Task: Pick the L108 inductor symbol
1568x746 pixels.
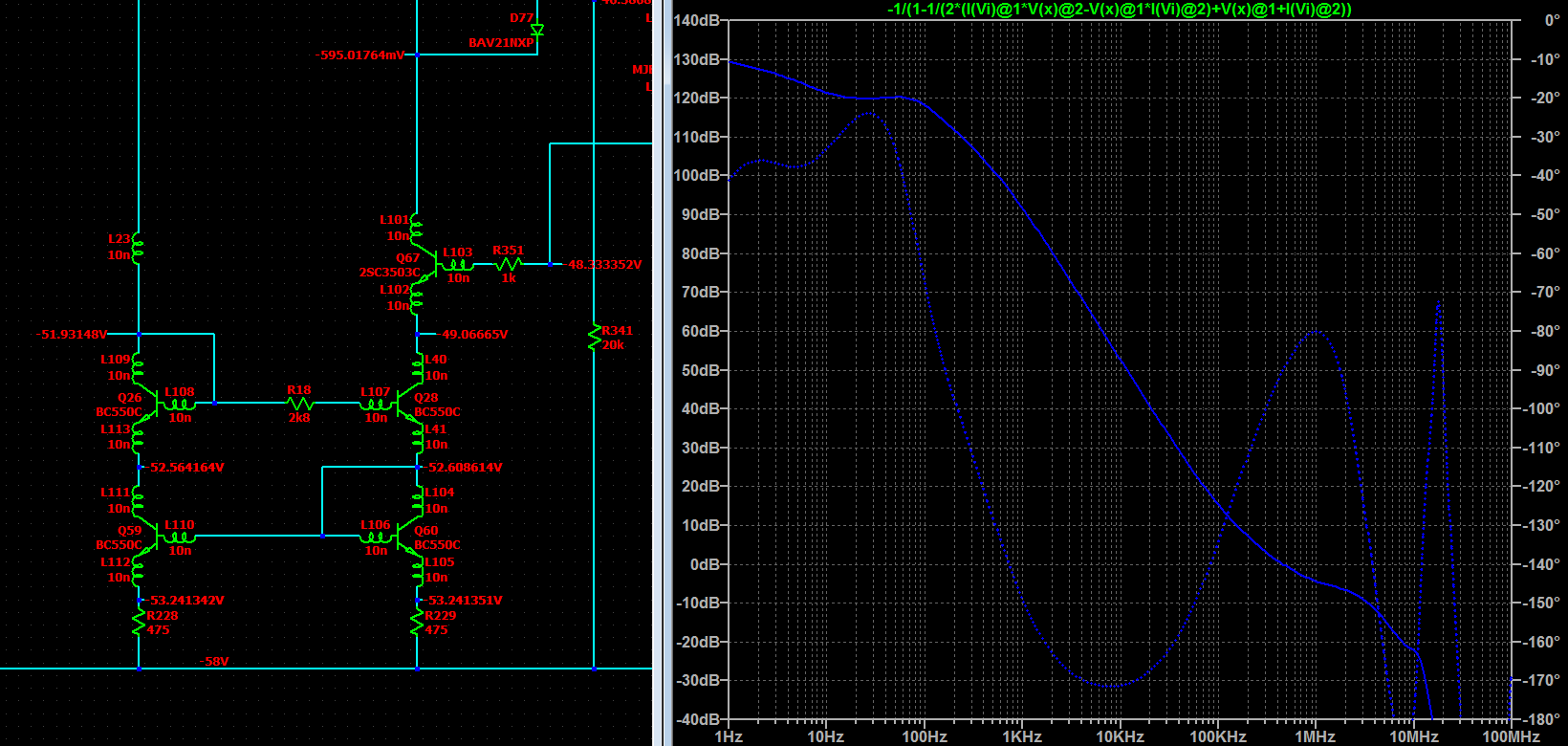Action: 179,405
